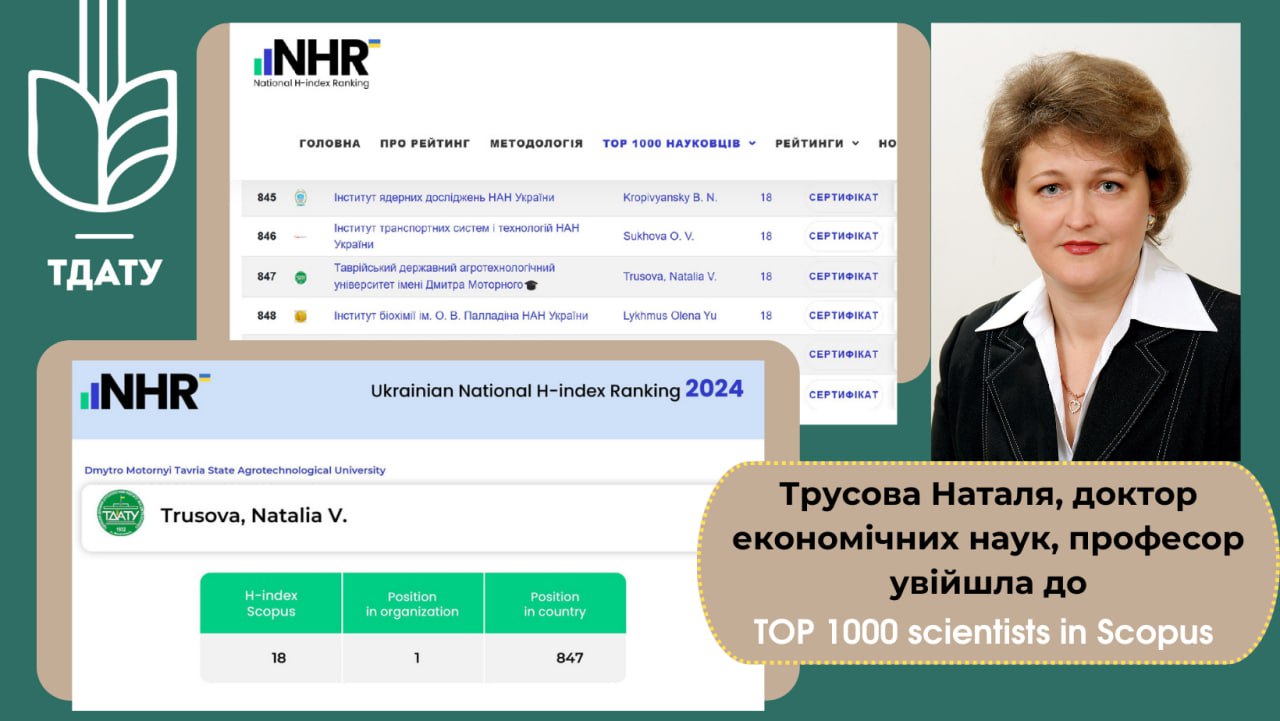Open the TOP 1000 НАУКОВЦІВ dropdown menu

[x=679, y=144]
